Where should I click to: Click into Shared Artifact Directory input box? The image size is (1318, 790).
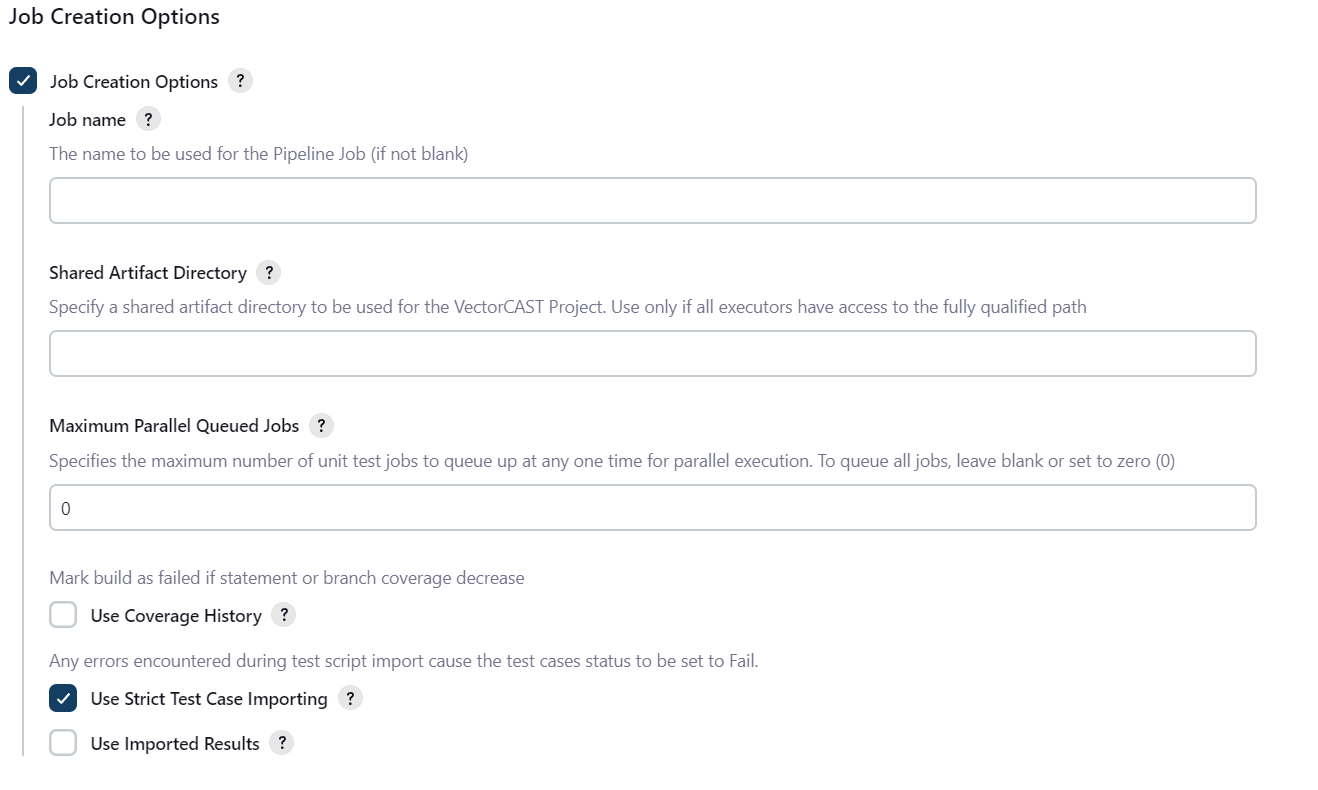click(x=653, y=354)
